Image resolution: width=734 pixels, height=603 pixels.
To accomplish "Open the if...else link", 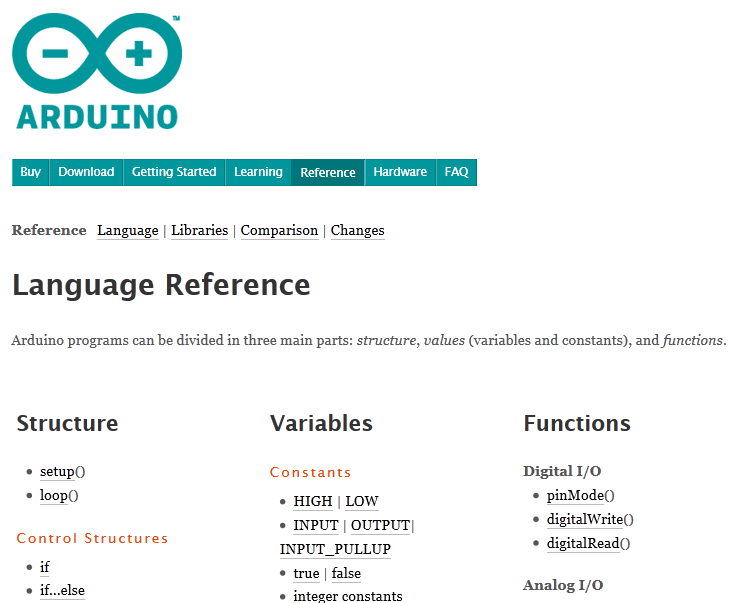I will tap(62, 591).
